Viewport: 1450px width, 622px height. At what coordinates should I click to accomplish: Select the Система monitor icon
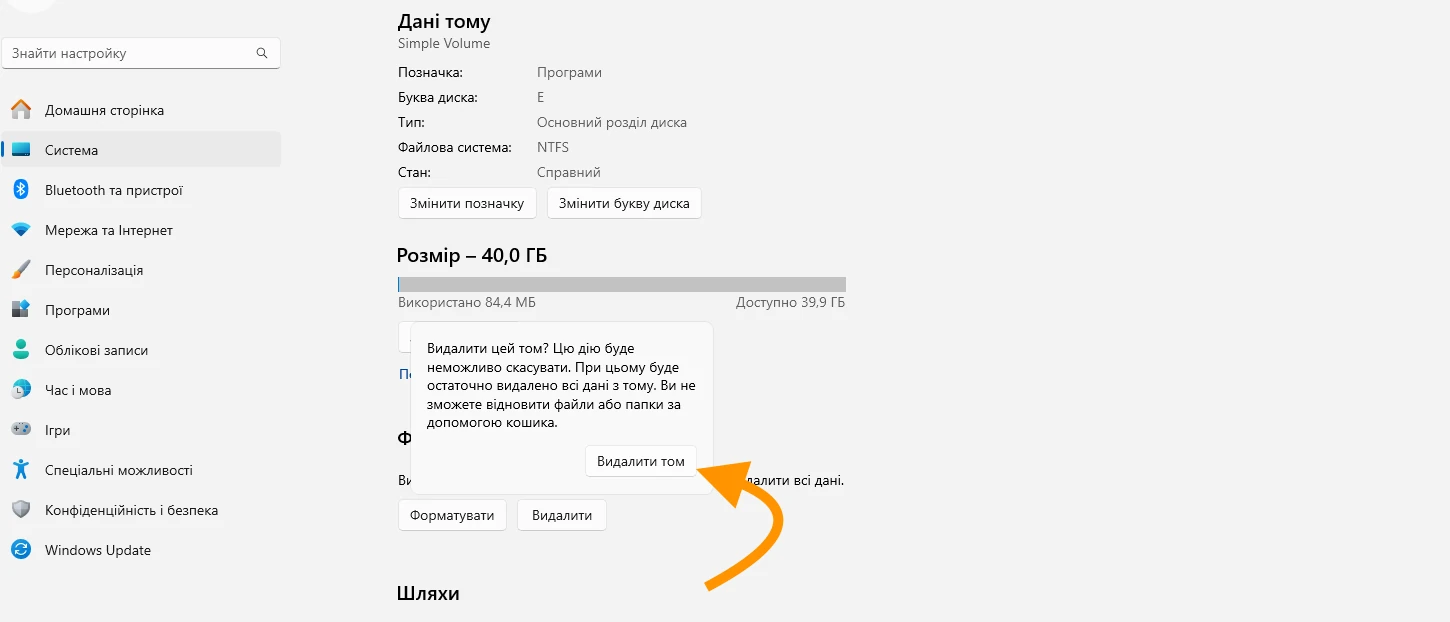pyautogui.click(x=21, y=150)
